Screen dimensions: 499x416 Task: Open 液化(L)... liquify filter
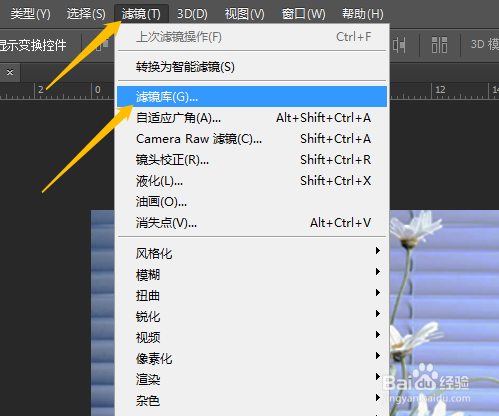tap(252, 181)
